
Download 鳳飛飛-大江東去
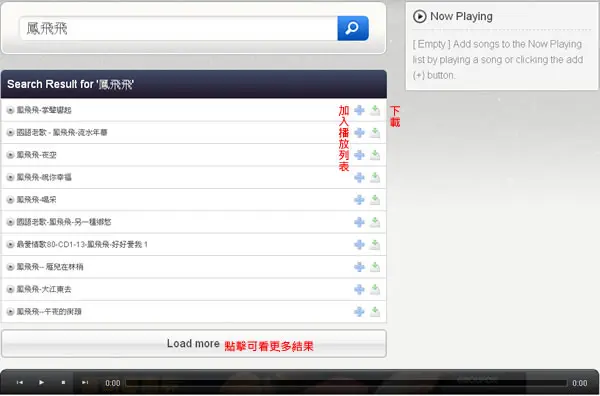tap(375, 289)
